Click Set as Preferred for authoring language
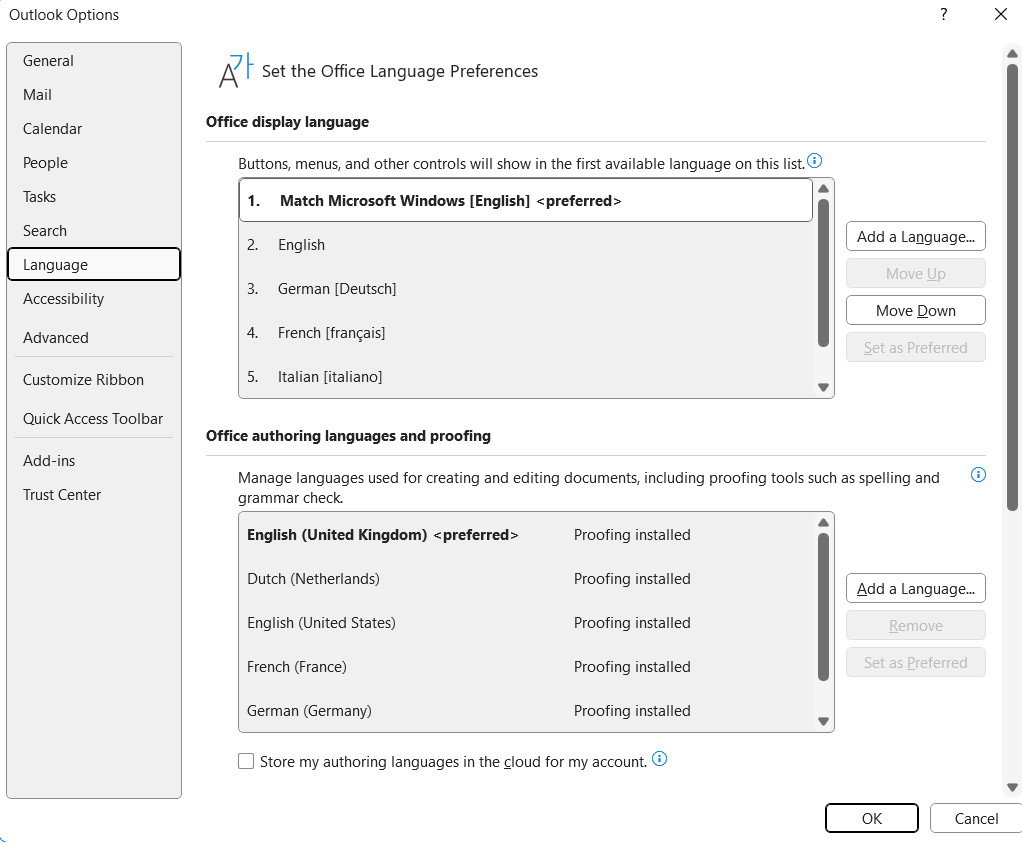Viewport: 1022px width, 842px height. pos(915,662)
